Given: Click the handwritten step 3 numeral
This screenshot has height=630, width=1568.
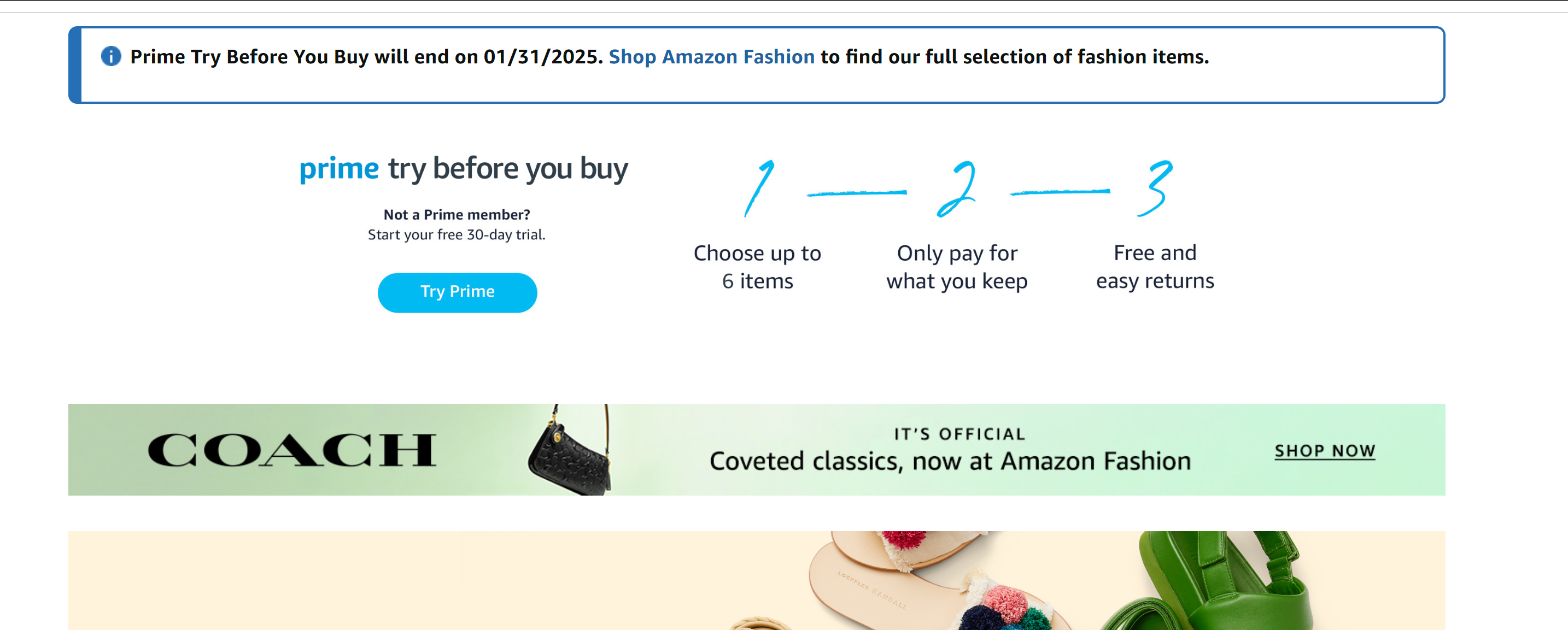Looking at the screenshot, I should (1155, 188).
